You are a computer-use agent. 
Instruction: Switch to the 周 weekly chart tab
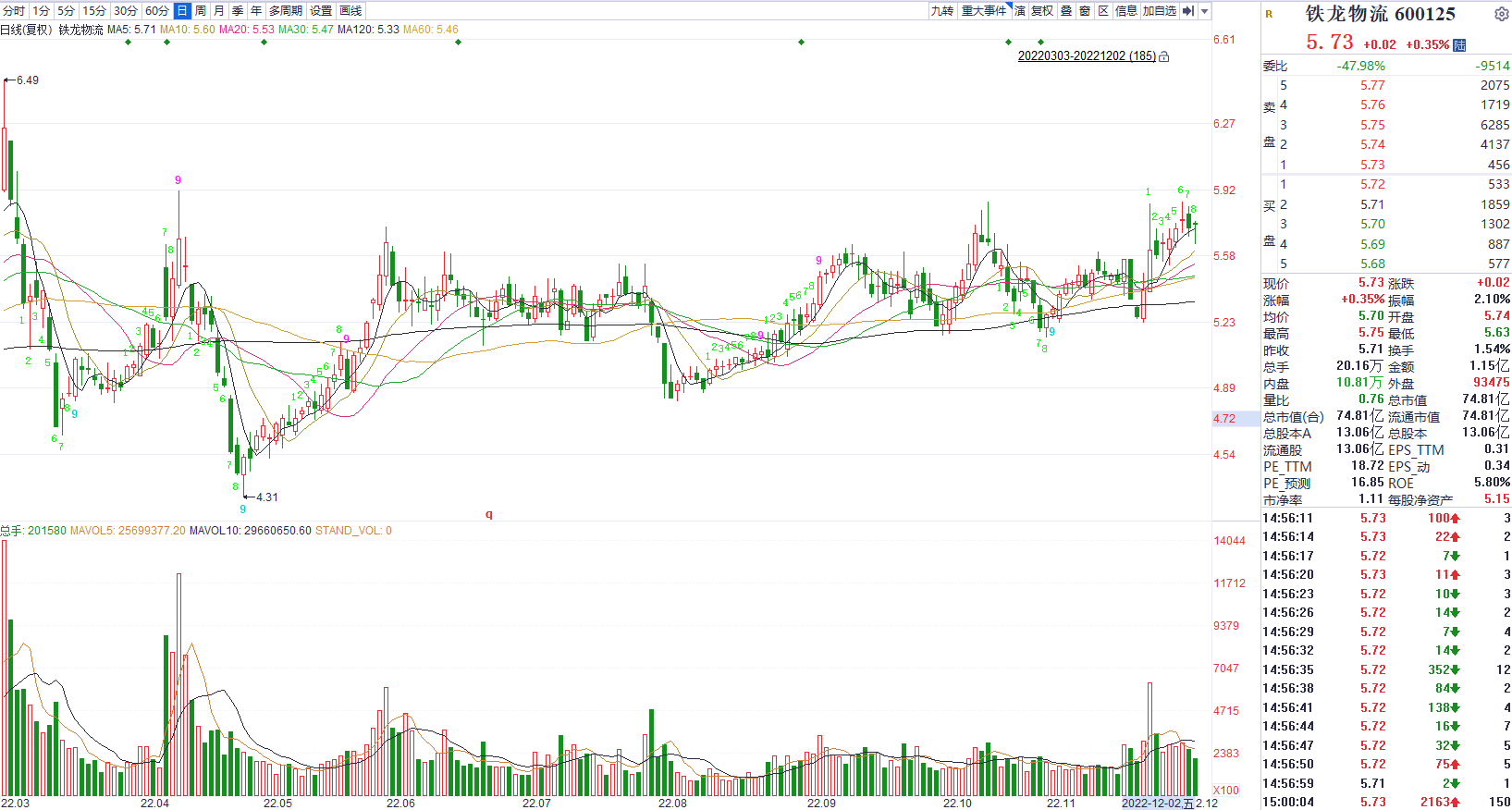[201, 11]
